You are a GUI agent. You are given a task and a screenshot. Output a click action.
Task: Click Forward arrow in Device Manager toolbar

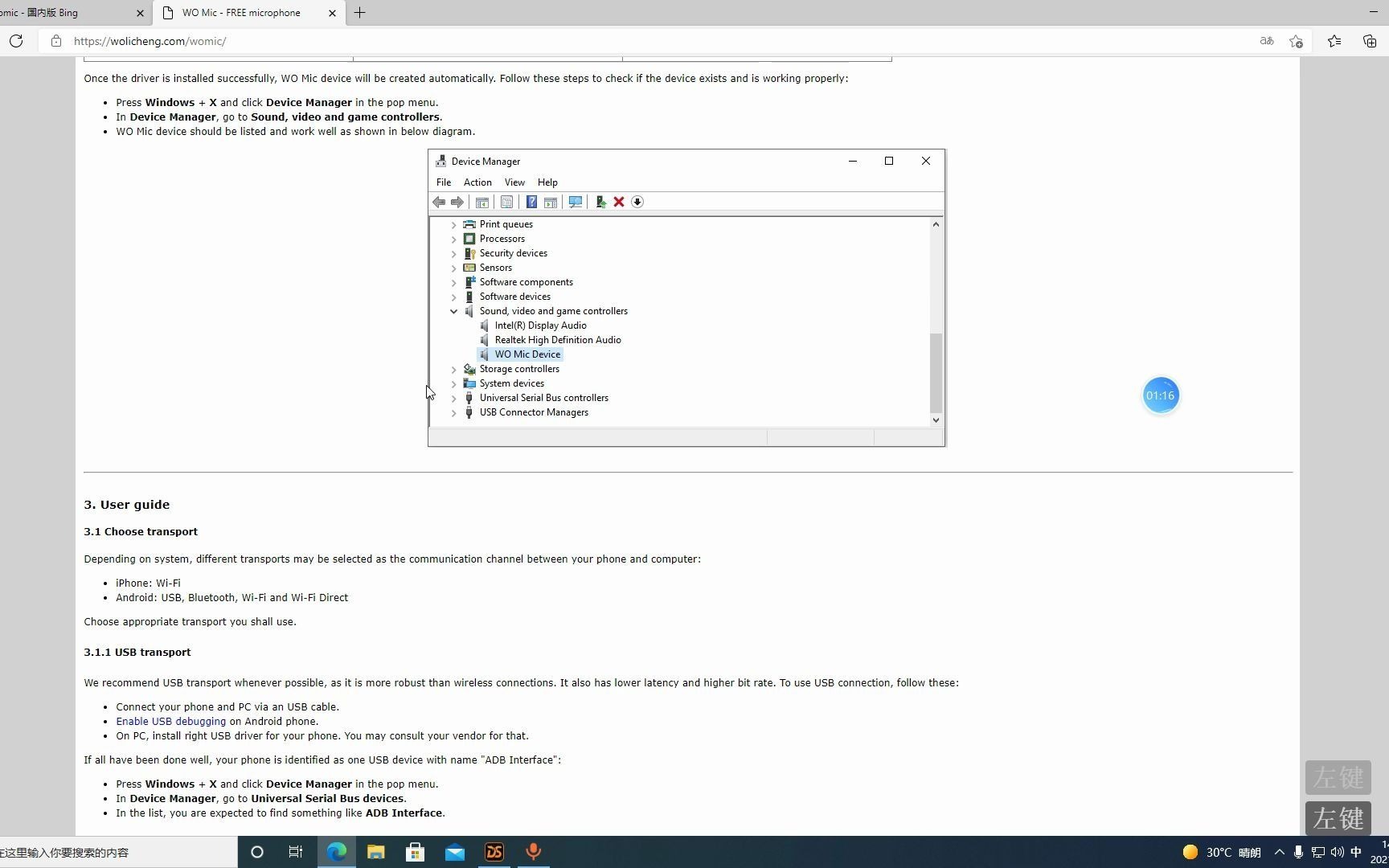(457, 202)
